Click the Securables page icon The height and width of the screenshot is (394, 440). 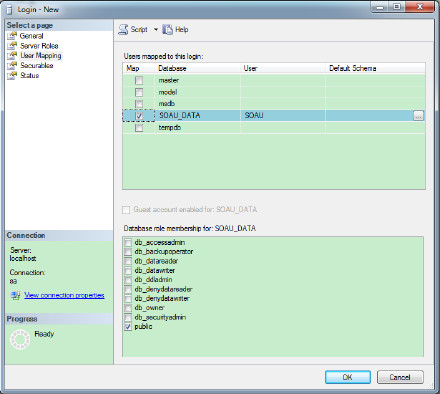pyautogui.click(x=12, y=65)
